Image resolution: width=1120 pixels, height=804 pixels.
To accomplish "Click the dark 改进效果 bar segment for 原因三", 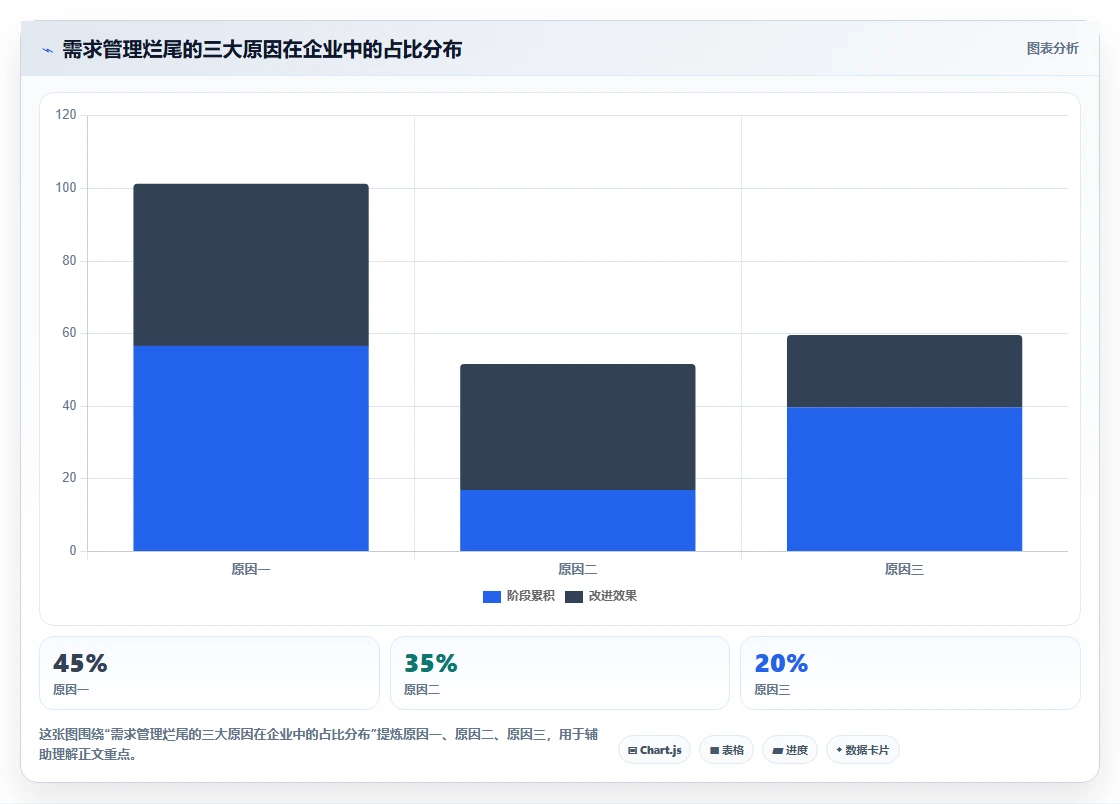I will pos(904,371).
